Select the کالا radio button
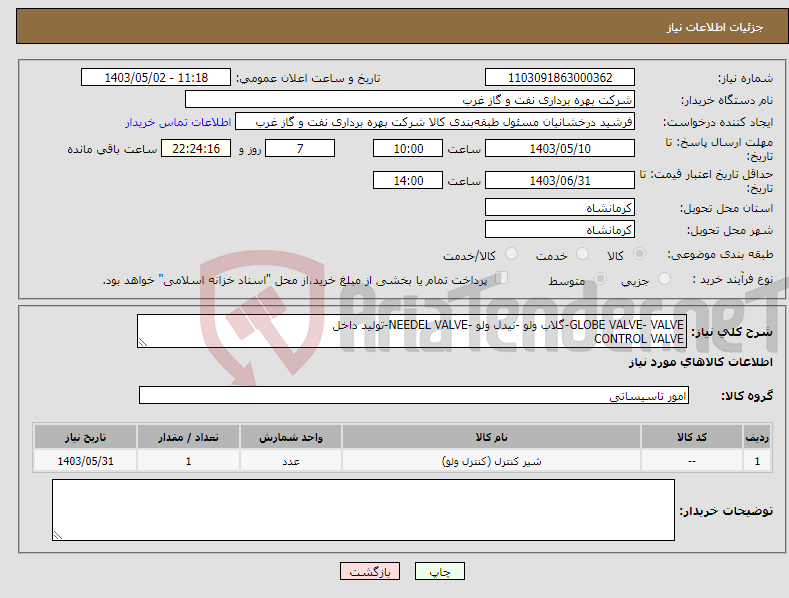Image resolution: width=789 pixels, height=598 pixels. (639, 254)
